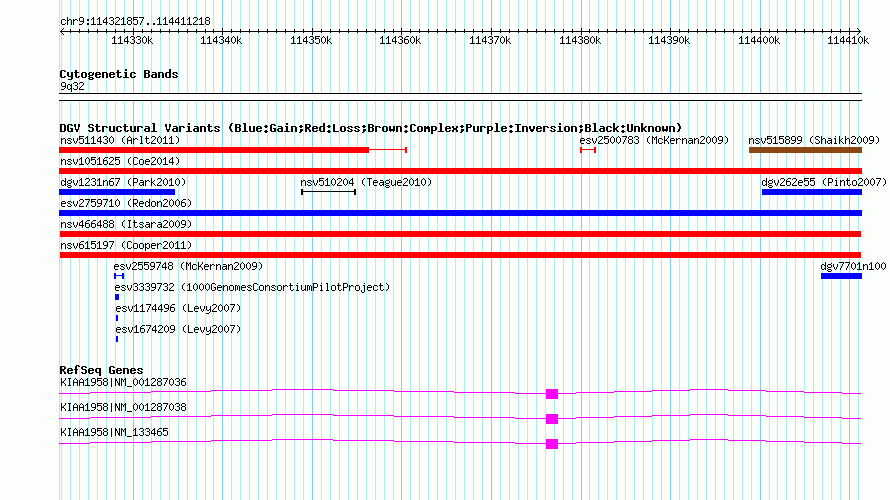Click the Cytogenetic Bands track title
This screenshot has width=890, height=500.
119,74
